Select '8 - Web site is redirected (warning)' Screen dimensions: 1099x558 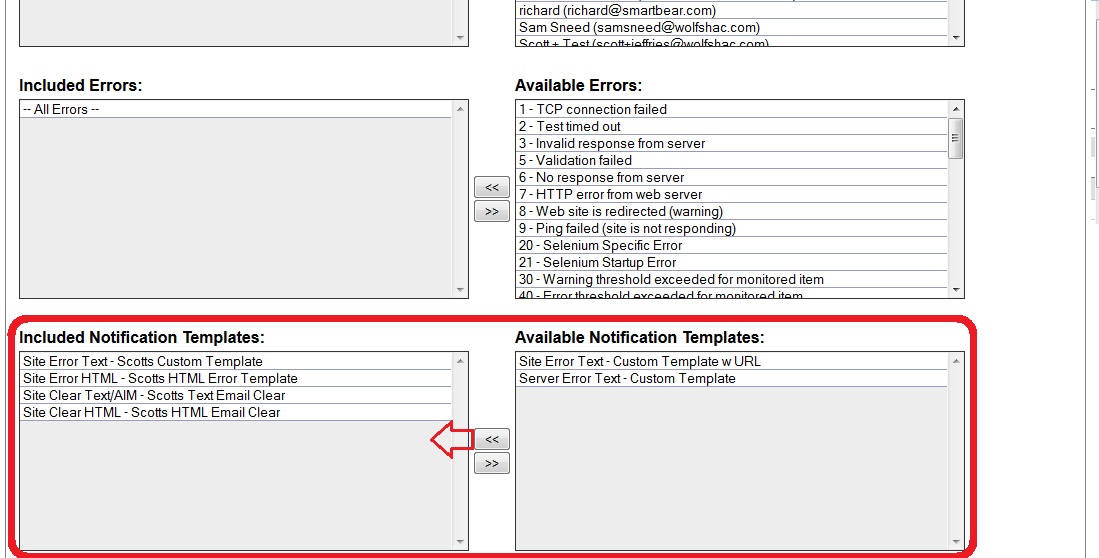[x=732, y=211]
